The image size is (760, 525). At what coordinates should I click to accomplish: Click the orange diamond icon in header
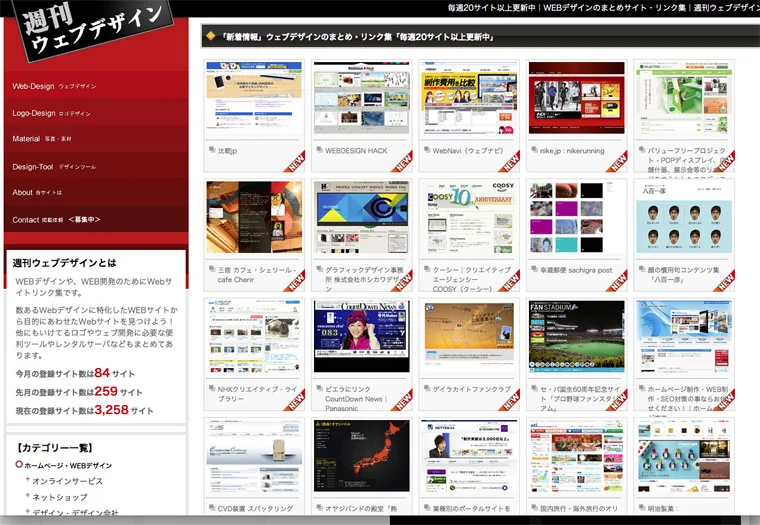(210, 36)
